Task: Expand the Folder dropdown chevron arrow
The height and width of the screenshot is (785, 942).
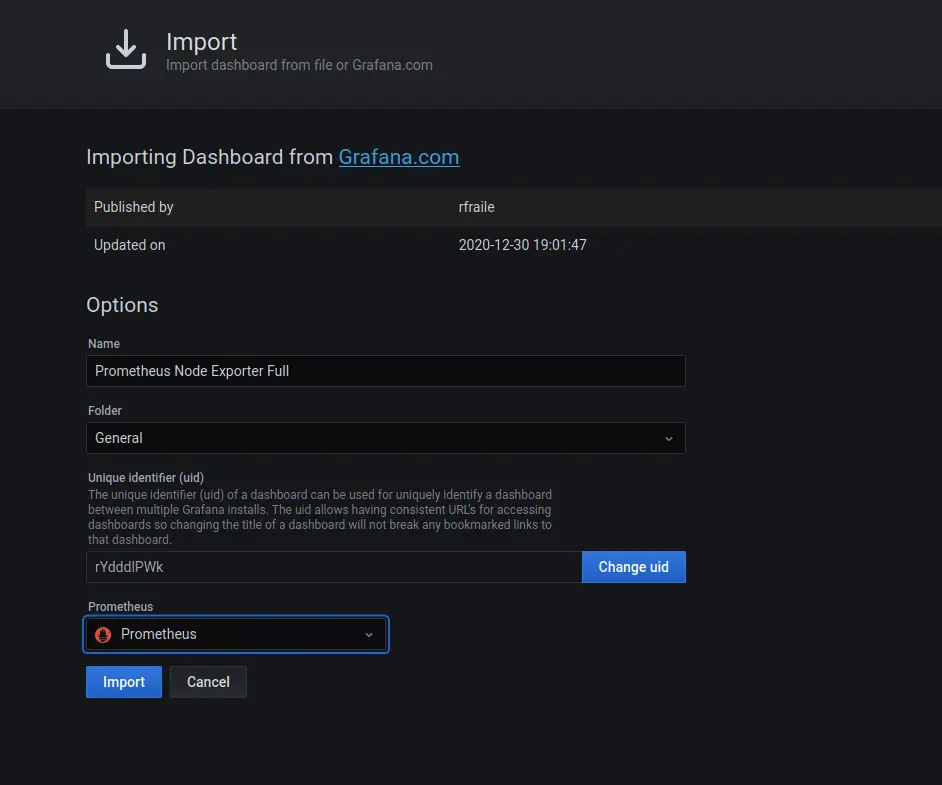Action: click(x=669, y=438)
